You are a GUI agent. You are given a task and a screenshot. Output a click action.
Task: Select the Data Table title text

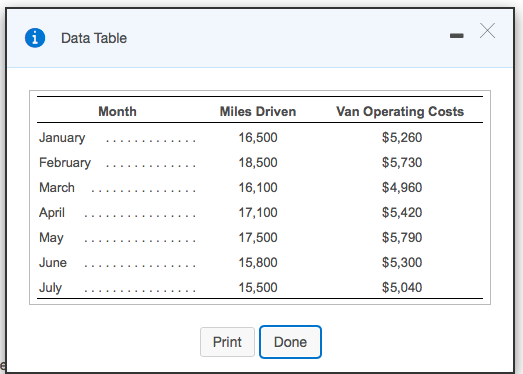pos(94,38)
